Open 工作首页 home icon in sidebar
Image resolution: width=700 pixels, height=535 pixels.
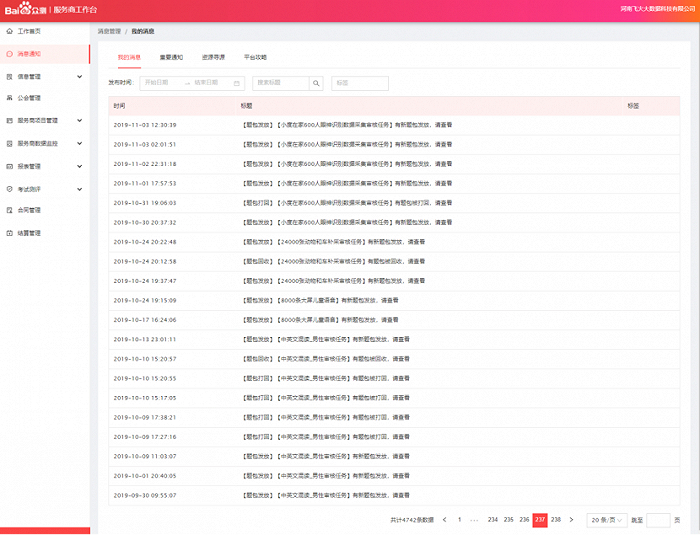9,31
